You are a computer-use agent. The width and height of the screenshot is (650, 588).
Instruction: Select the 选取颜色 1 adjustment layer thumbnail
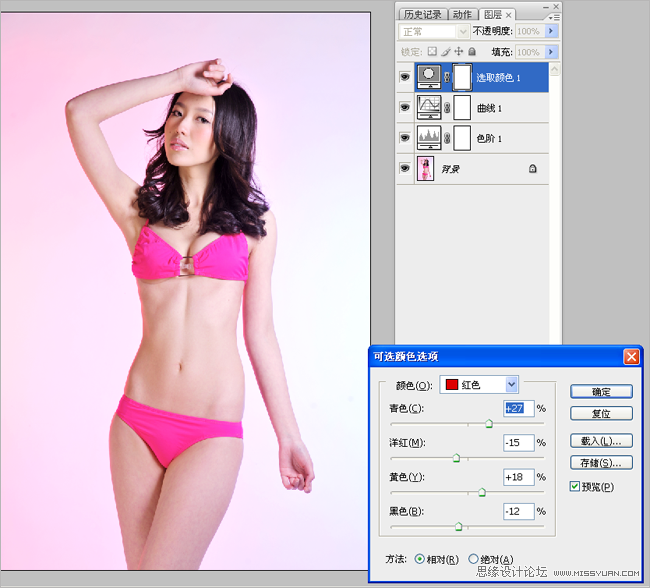click(429, 77)
